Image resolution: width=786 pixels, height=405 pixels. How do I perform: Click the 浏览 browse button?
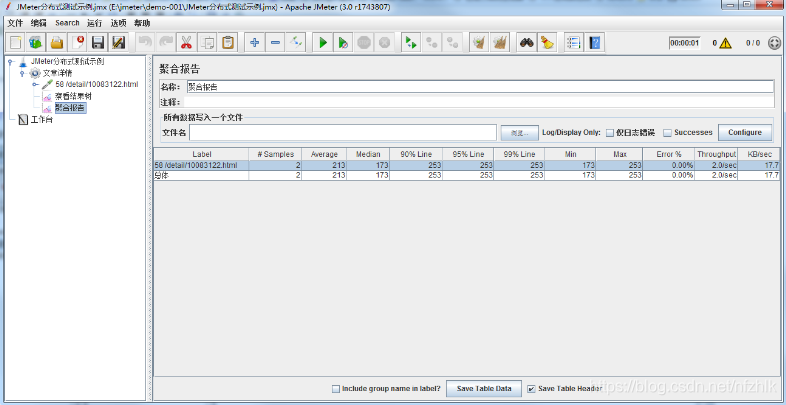tap(520, 133)
